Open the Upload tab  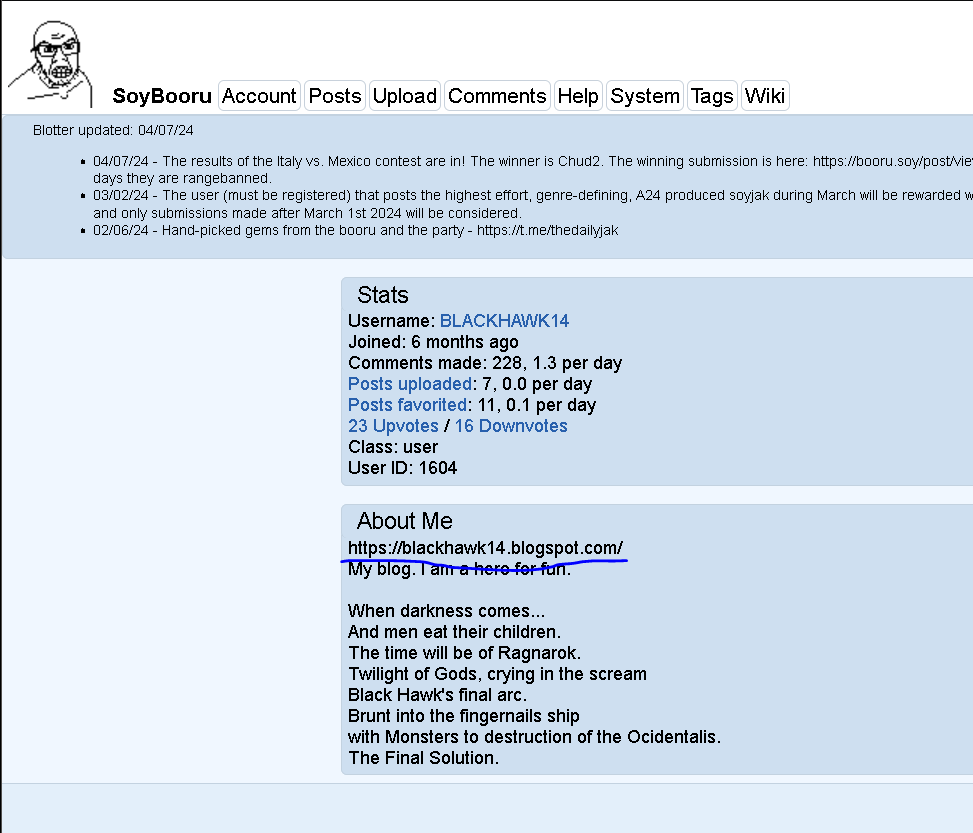[x=405, y=96]
